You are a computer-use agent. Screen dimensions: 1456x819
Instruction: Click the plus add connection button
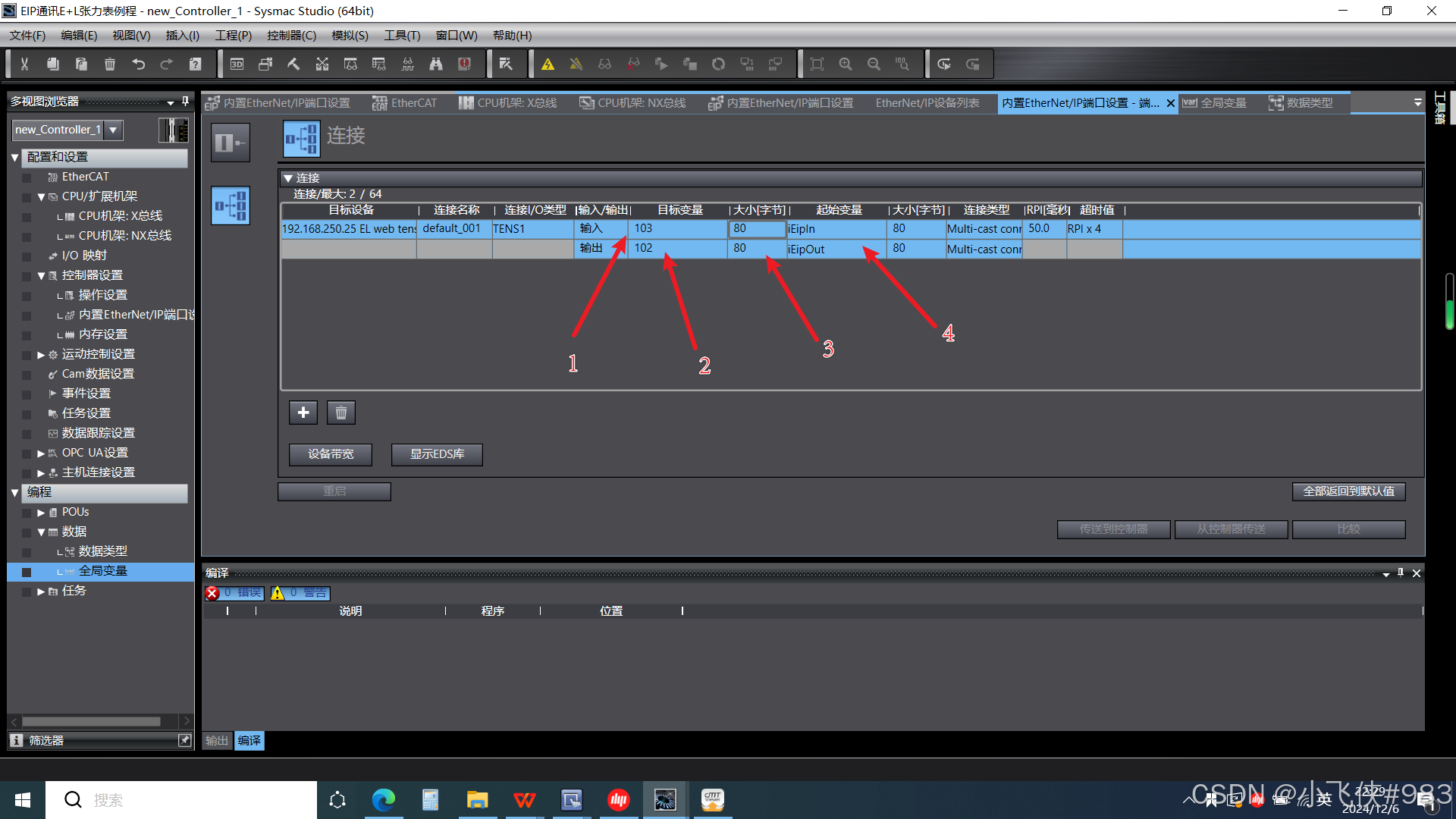303,413
